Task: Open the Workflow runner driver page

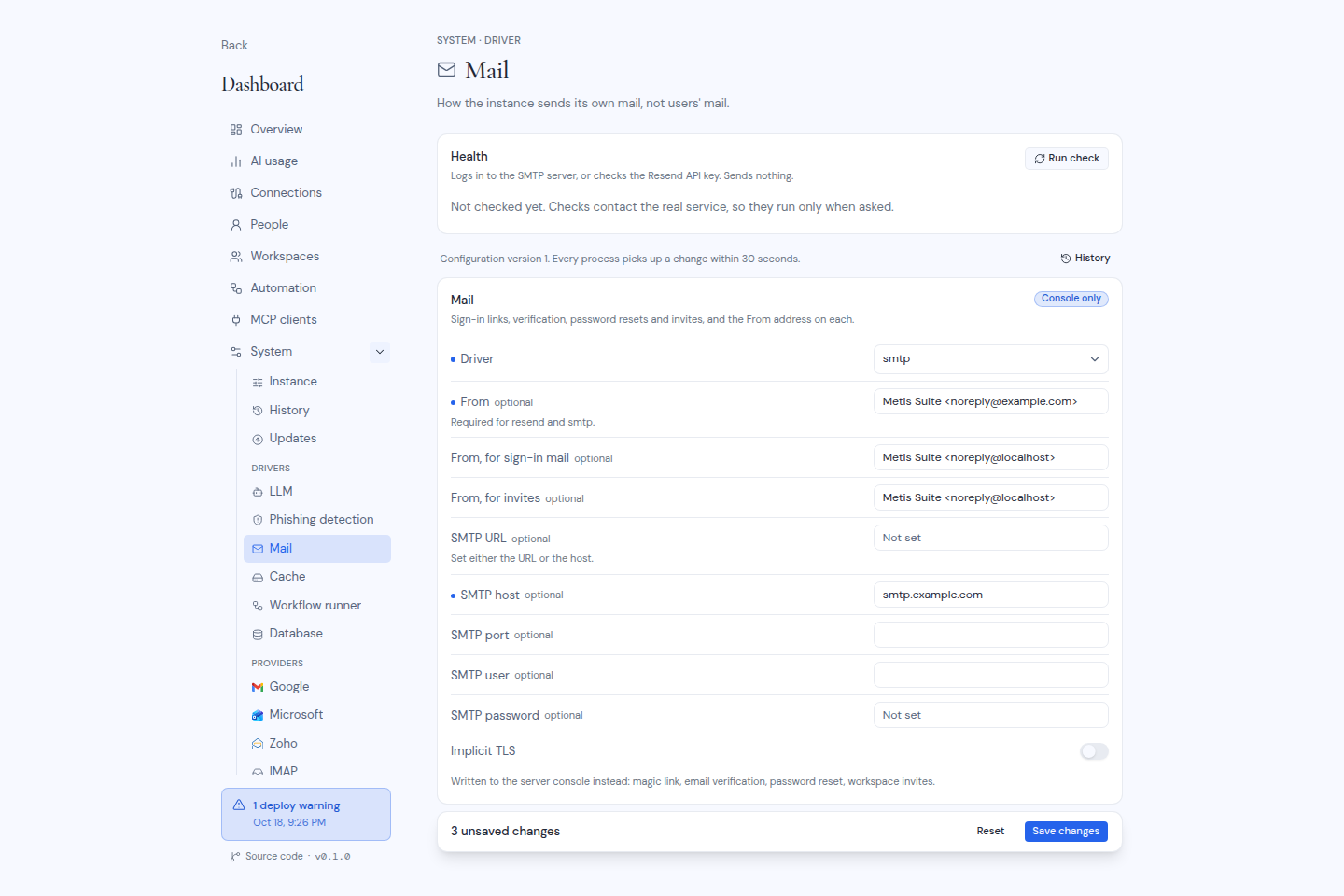Action: tap(317, 606)
